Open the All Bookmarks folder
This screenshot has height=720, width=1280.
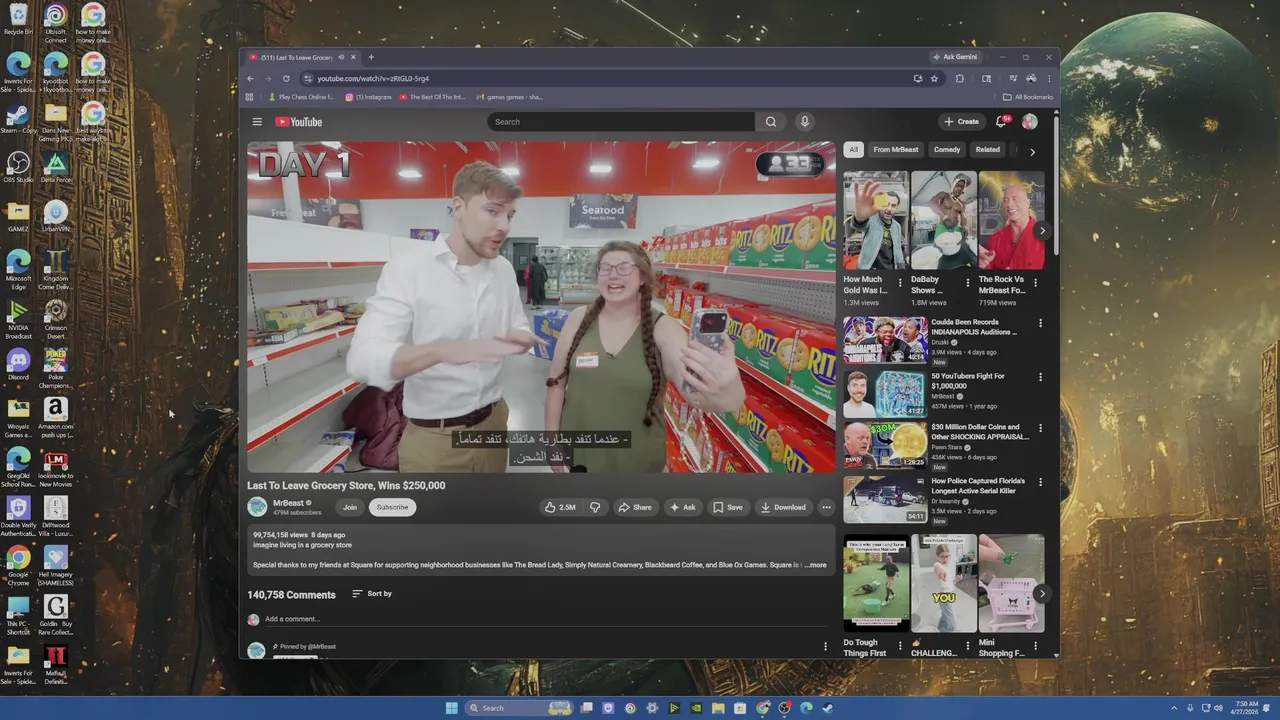[1028, 97]
